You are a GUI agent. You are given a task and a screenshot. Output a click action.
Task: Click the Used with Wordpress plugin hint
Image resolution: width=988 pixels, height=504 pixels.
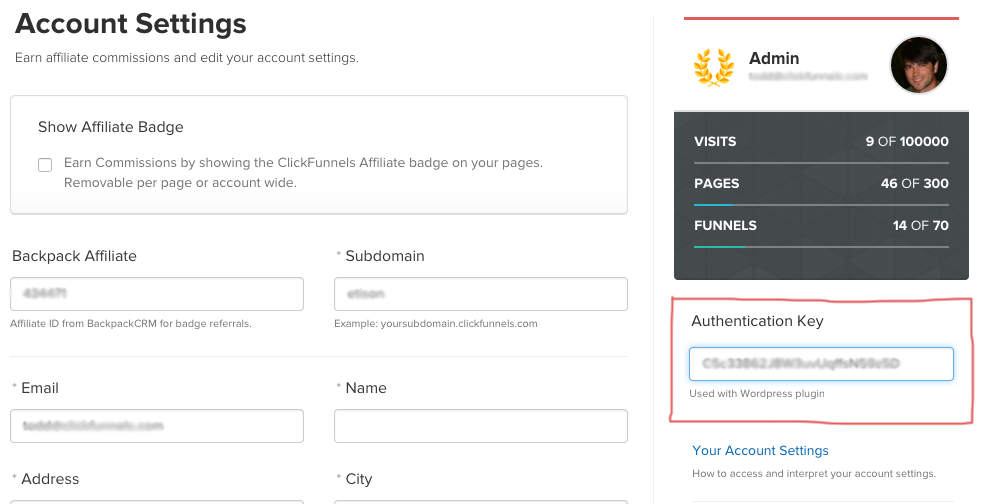757,393
